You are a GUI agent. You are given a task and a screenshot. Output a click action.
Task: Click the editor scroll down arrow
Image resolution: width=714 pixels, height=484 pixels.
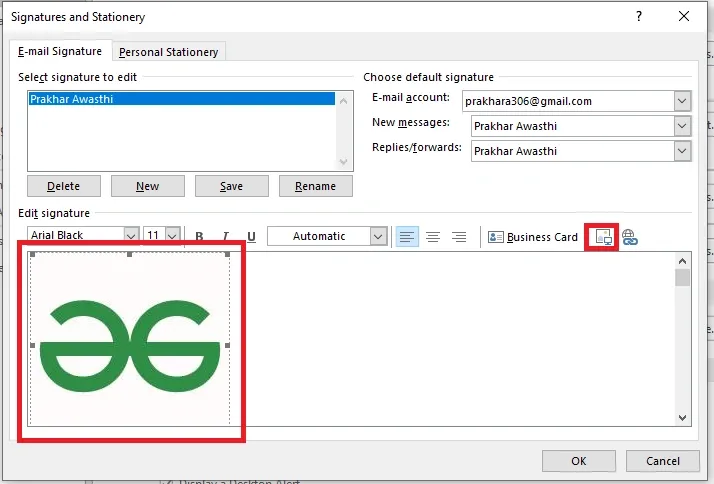click(682, 418)
